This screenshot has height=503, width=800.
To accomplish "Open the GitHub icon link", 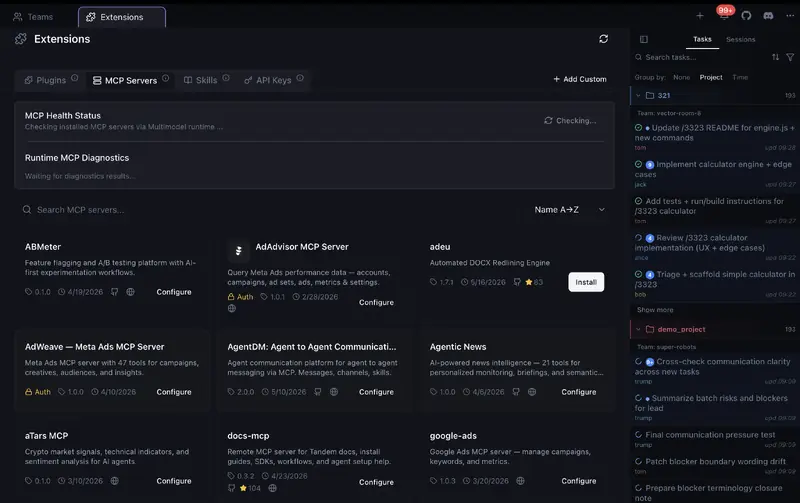I will [746, 16].
